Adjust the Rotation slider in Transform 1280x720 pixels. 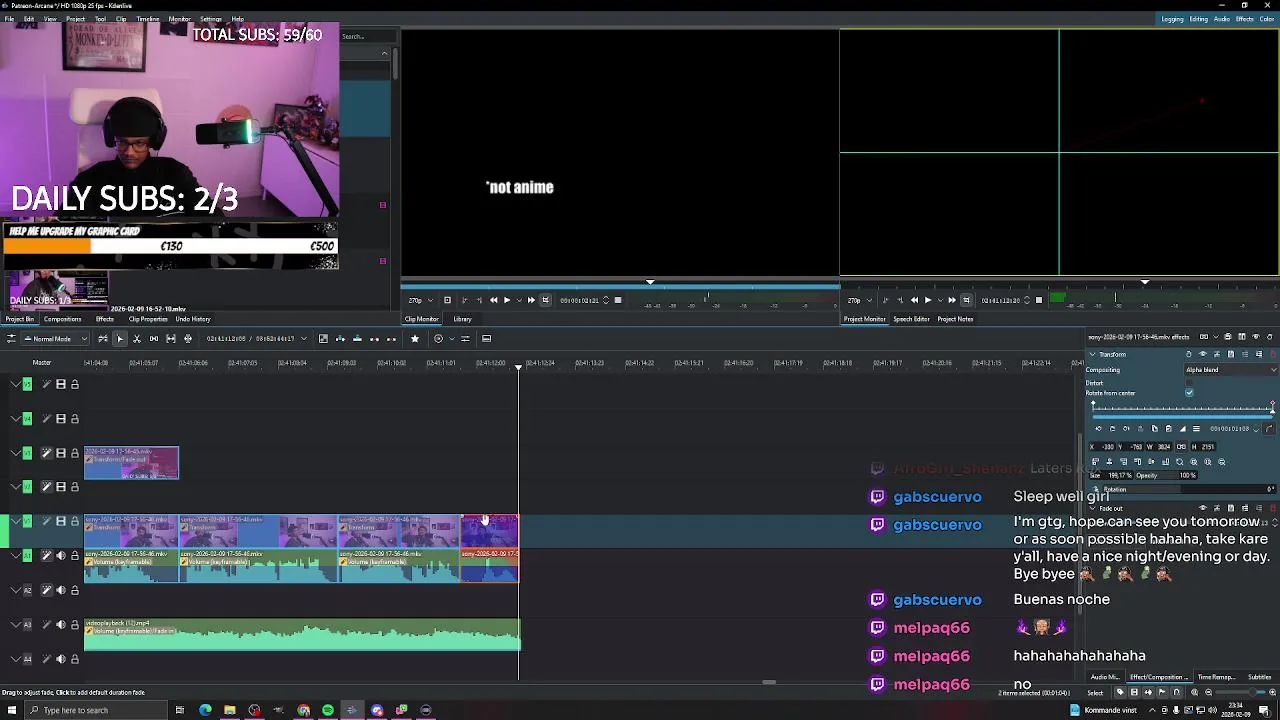point(1182,489)
